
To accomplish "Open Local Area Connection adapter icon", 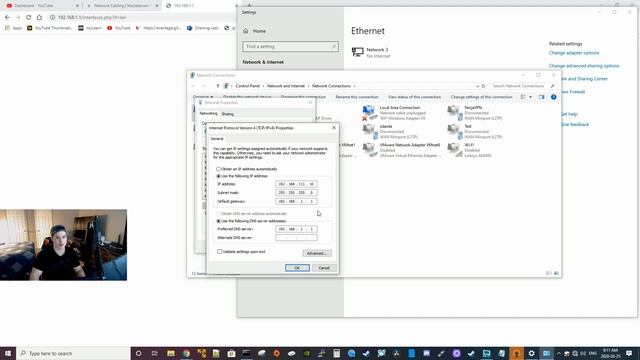I will pos(369,113).
